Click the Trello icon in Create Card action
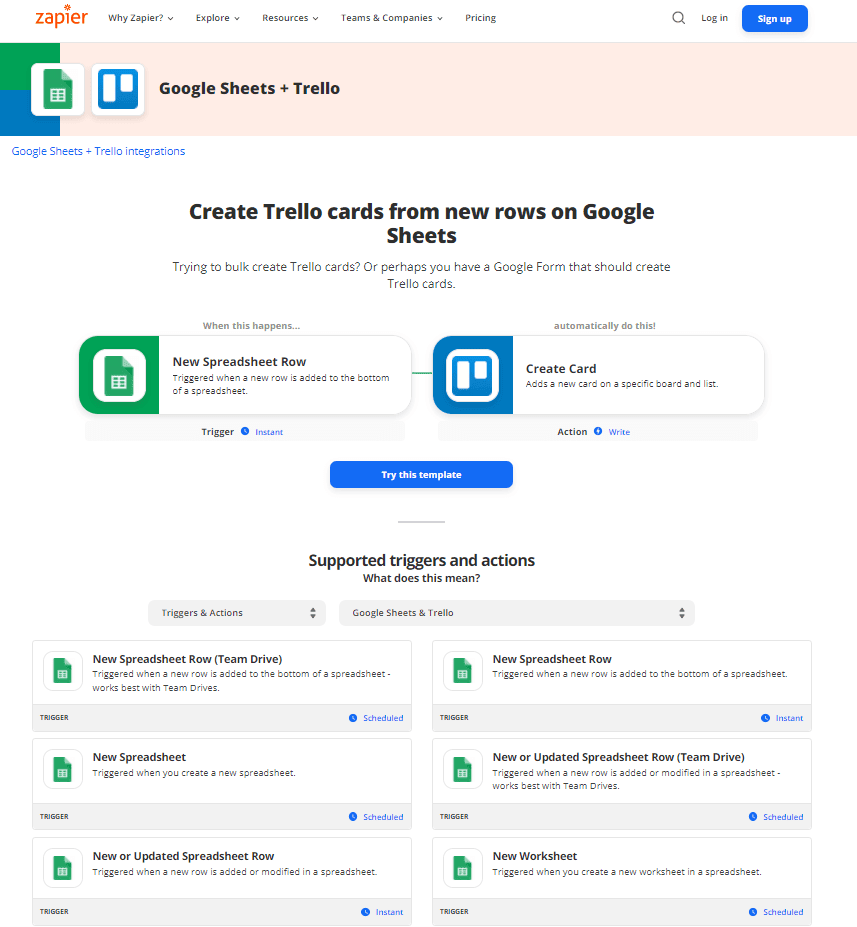Image resolution: width=857 pixels, height=927 pixels. (x=472, y=375)
